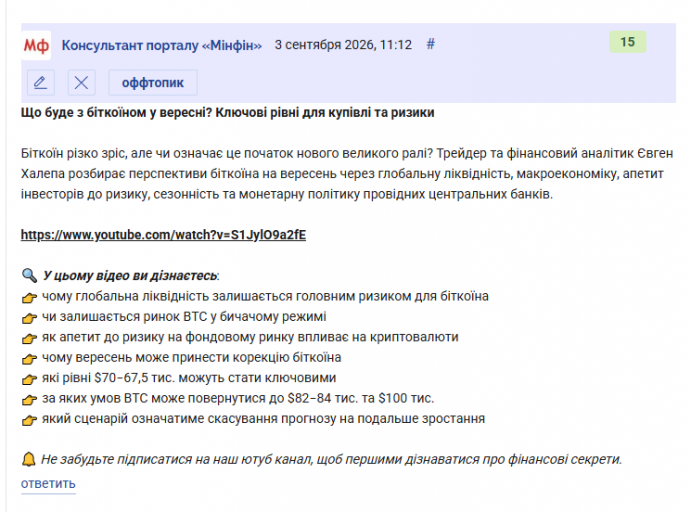Click the # permalink symbol
This screenshot has height=512, width=691.
pyautogui.click(x=431, y=44)
